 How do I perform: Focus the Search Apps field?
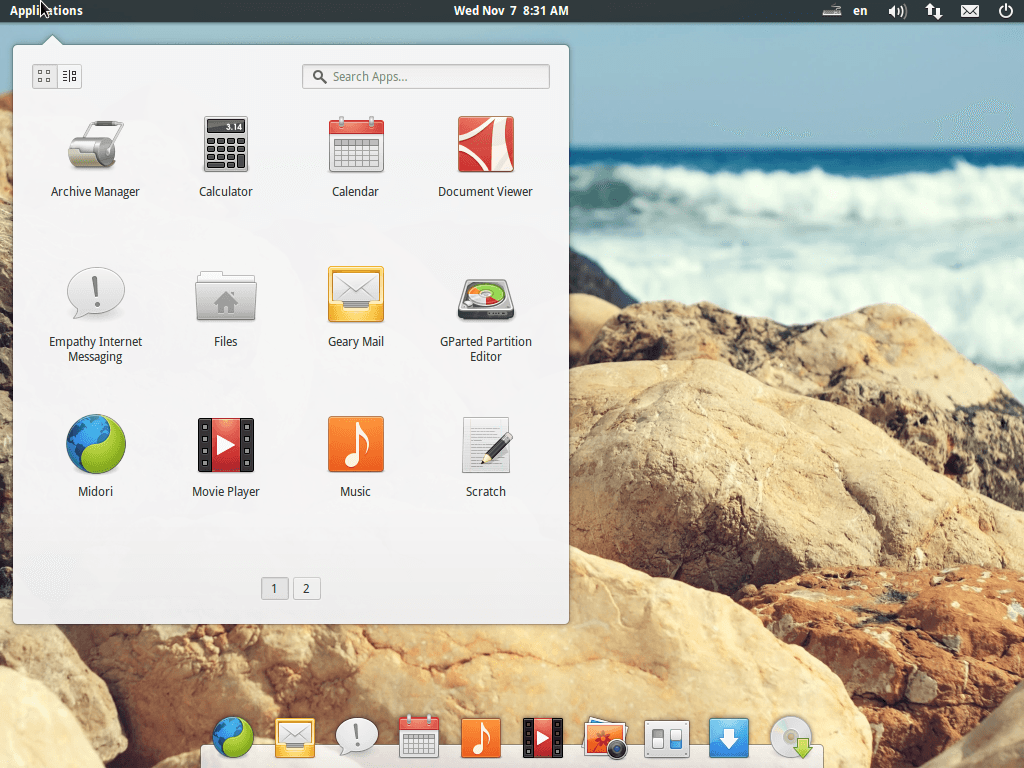click(x=426, y=76)
